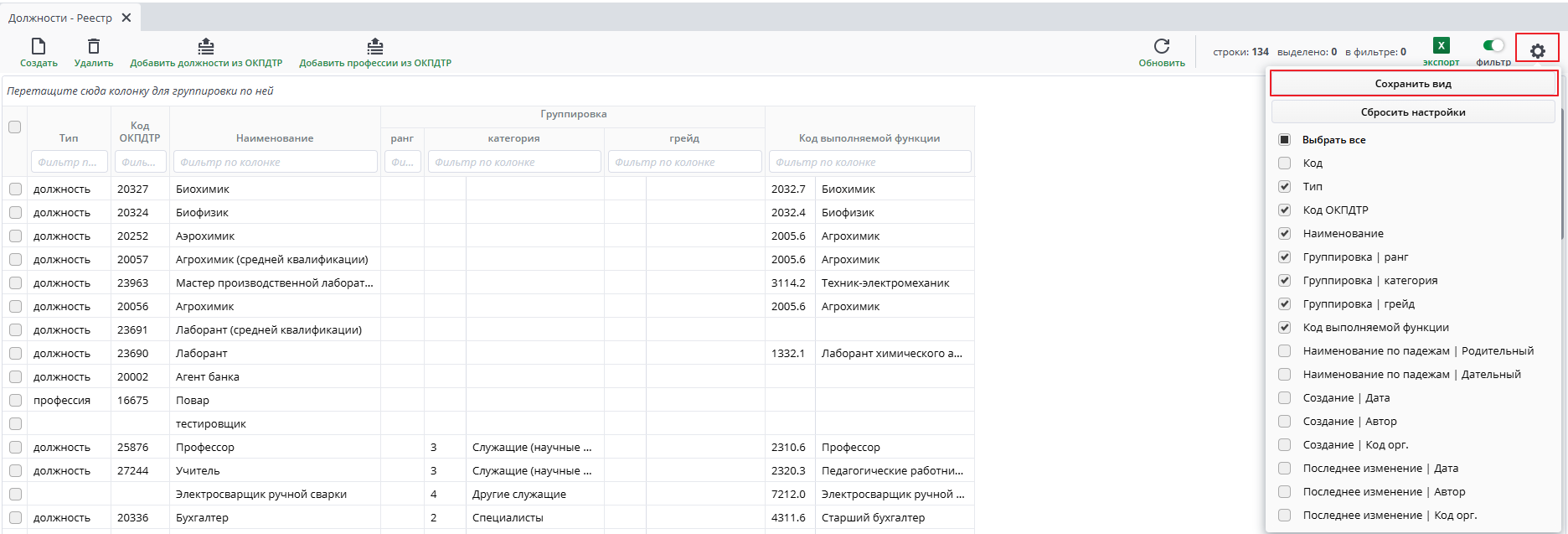Export the table via Excel icon
Image resolution: width=1568 pixels, height=534 pixels.
point(1441,46)
